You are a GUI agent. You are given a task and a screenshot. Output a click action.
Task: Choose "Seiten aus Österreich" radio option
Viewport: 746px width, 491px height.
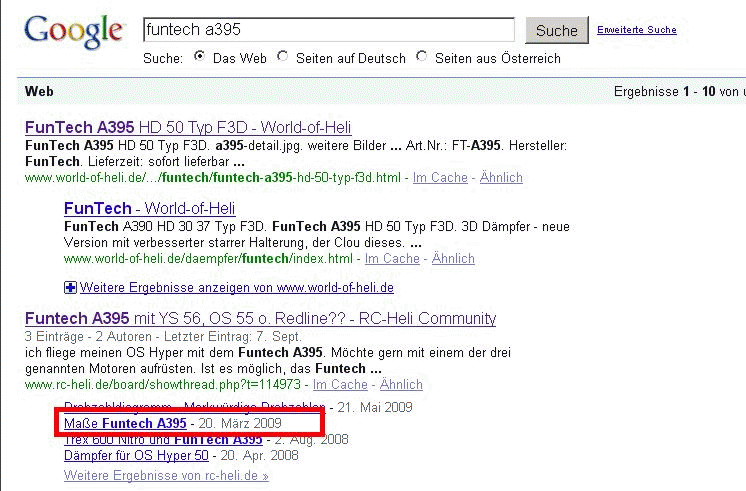coord(421,57)
